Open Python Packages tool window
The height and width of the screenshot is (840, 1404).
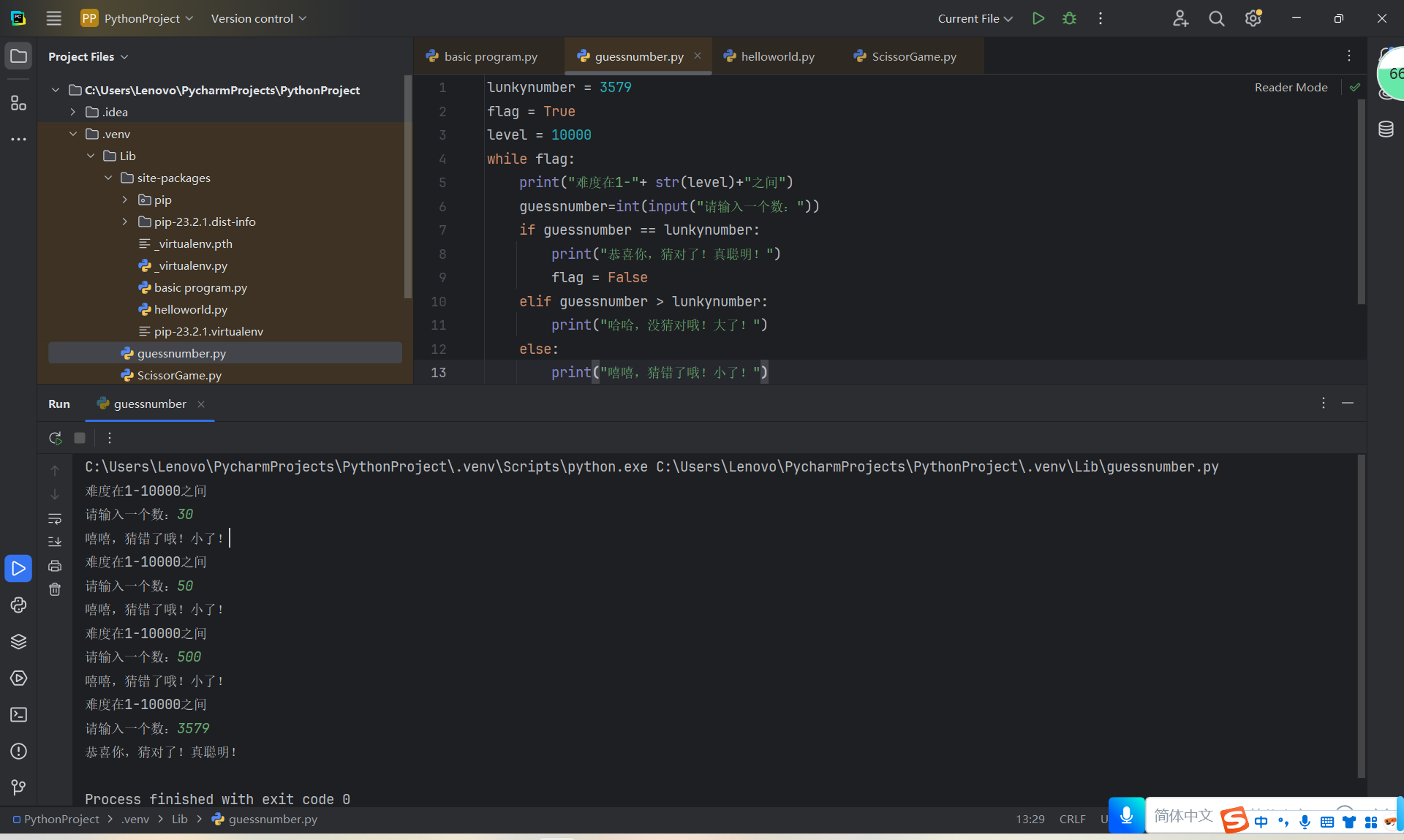pos(18,642)
